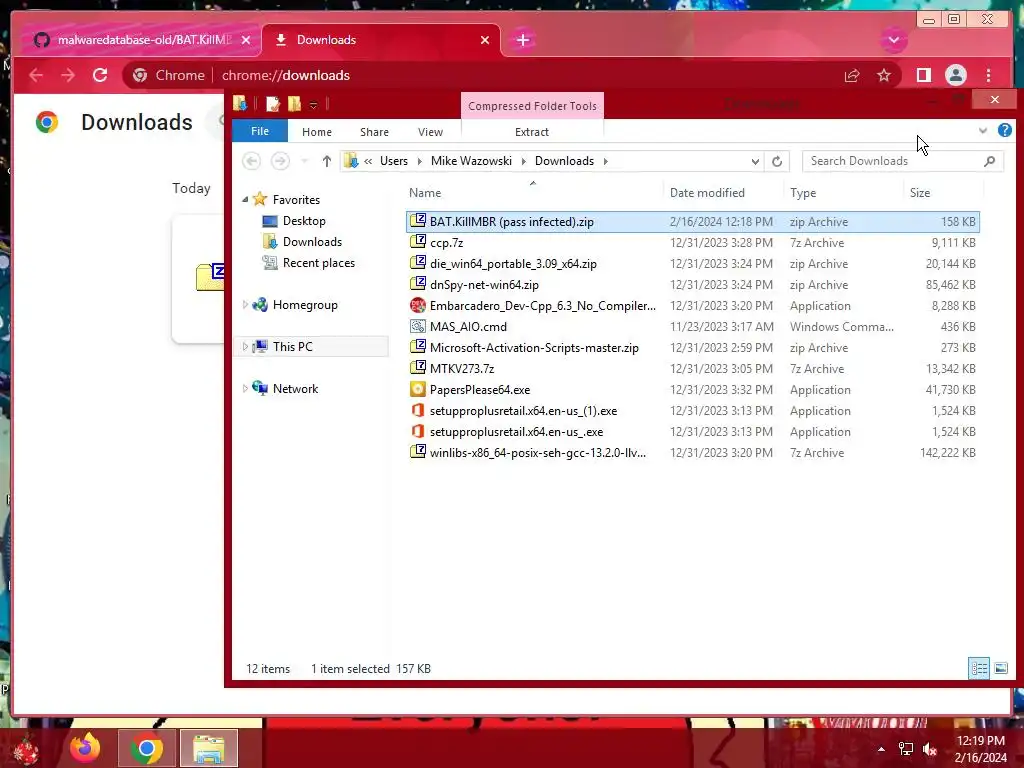Expand the This PC tree node
The height and width of the screenshot is (768, 1024).
pos(246,347)
